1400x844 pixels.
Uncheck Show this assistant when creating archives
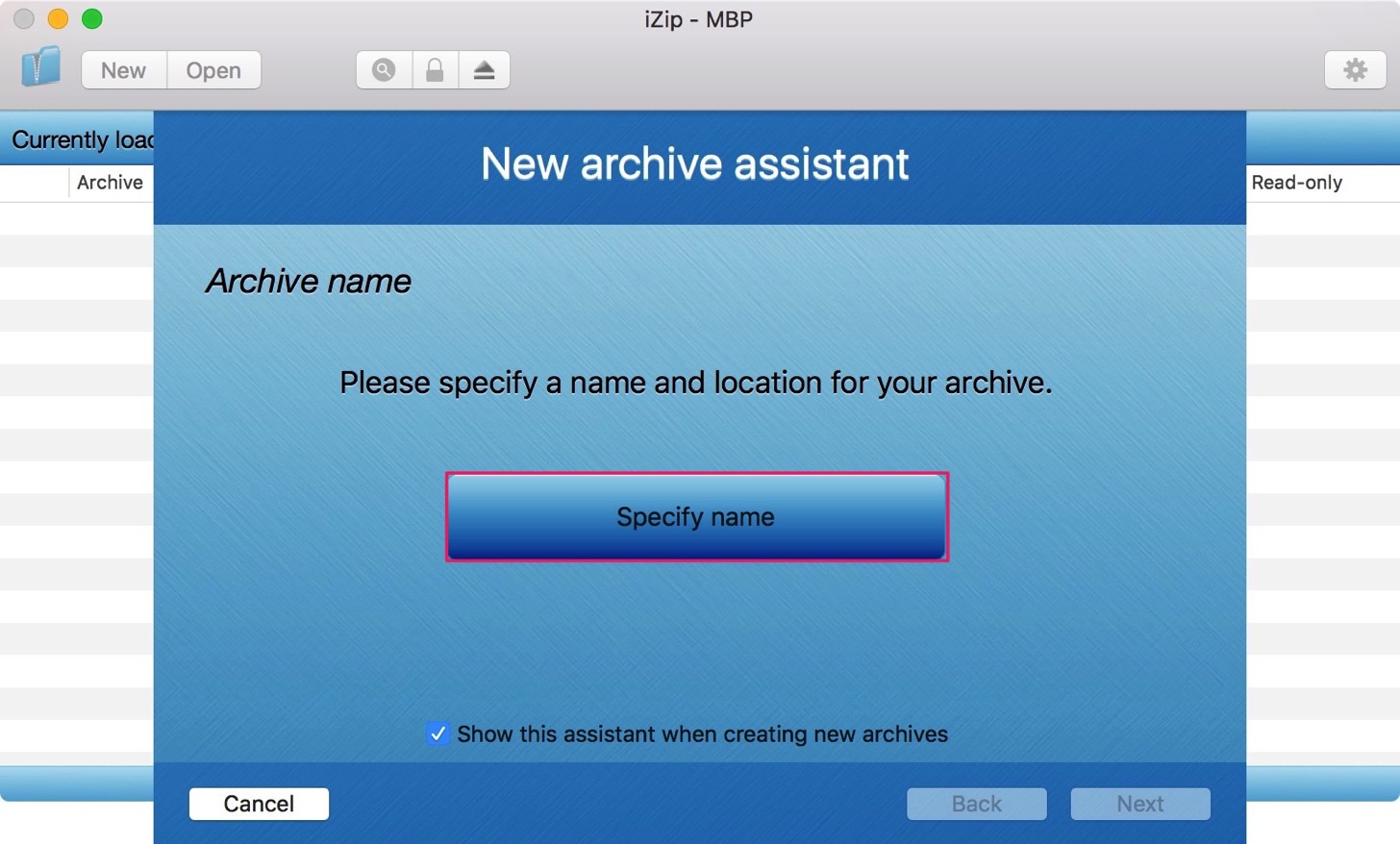(x=437, y=733)
